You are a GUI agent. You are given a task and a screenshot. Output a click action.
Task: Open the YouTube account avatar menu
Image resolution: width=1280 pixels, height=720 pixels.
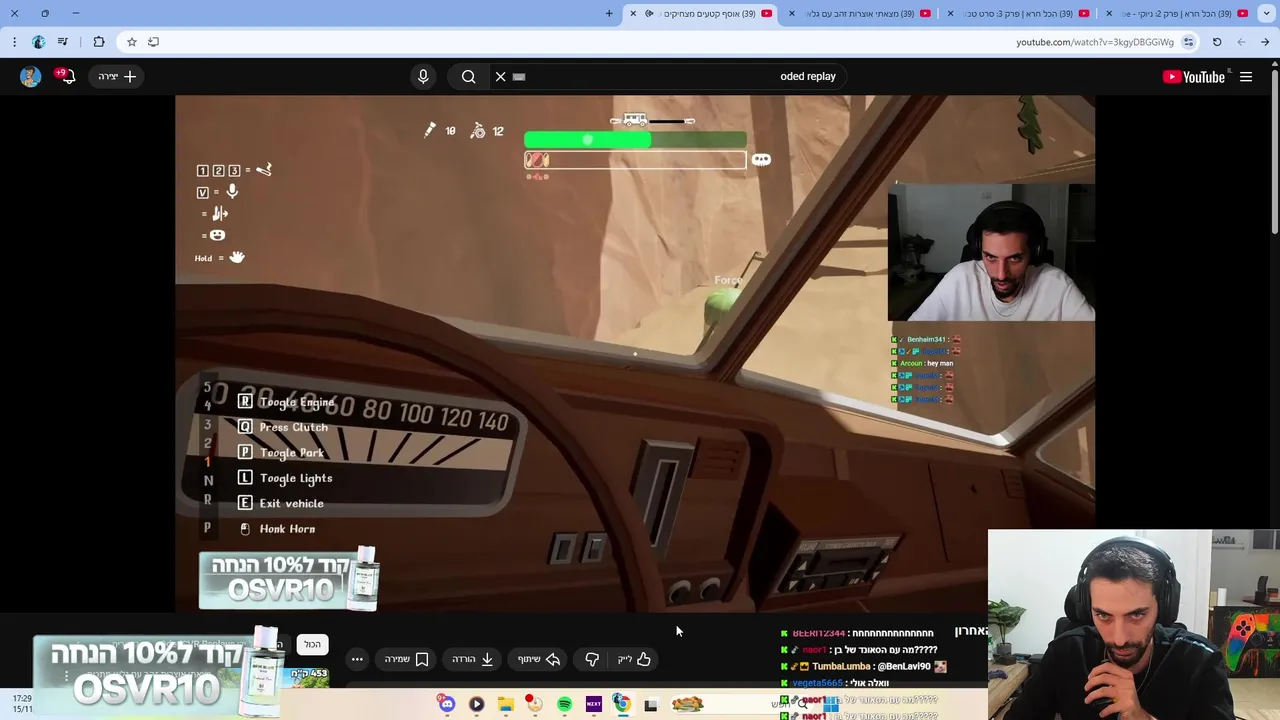pyautogui.click(x=30, y=76)
